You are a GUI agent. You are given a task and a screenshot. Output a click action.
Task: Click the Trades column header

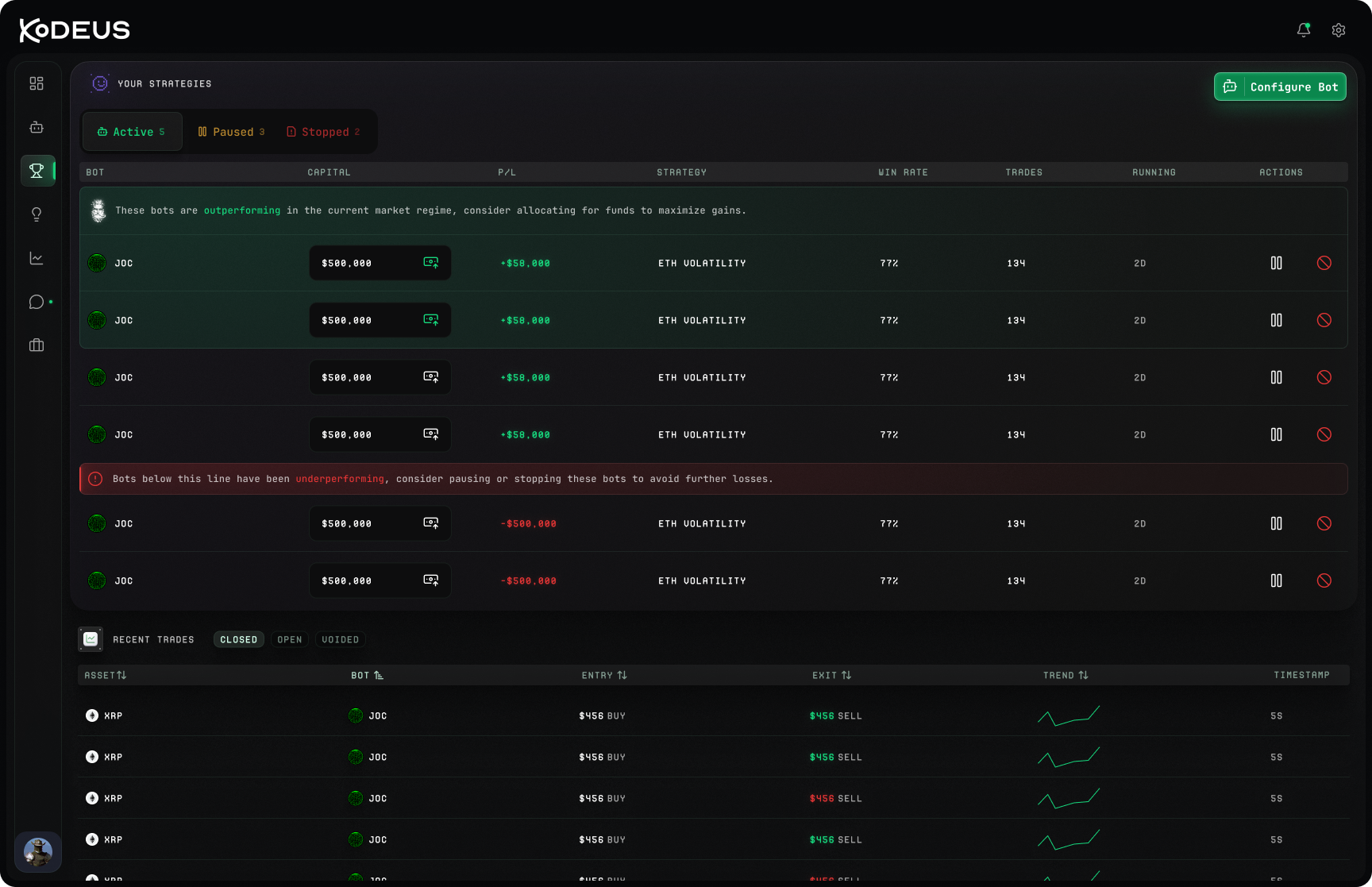point(1024,172)
